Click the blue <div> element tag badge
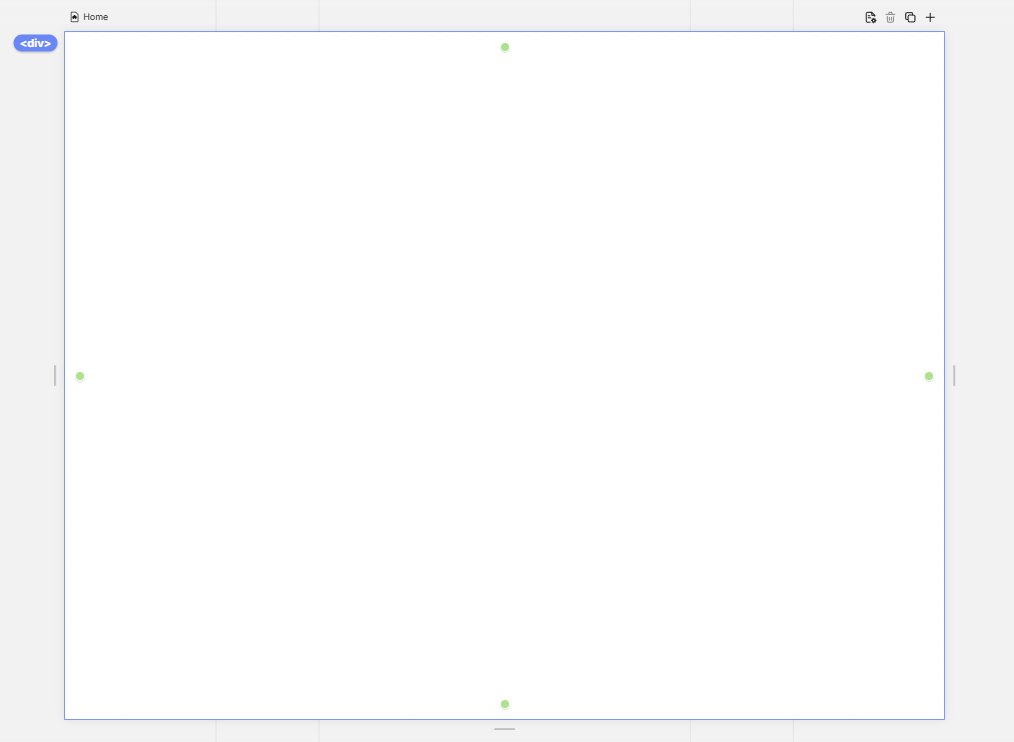1014x742 pixels. pyautogui.click(x=35, y=43)
